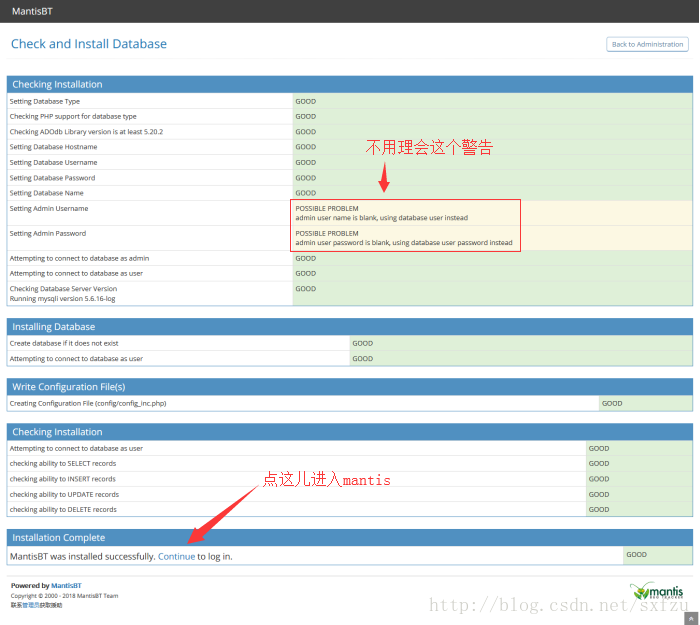
Task: Click Create database if it does not exist
Action: (x=64, y=343)
